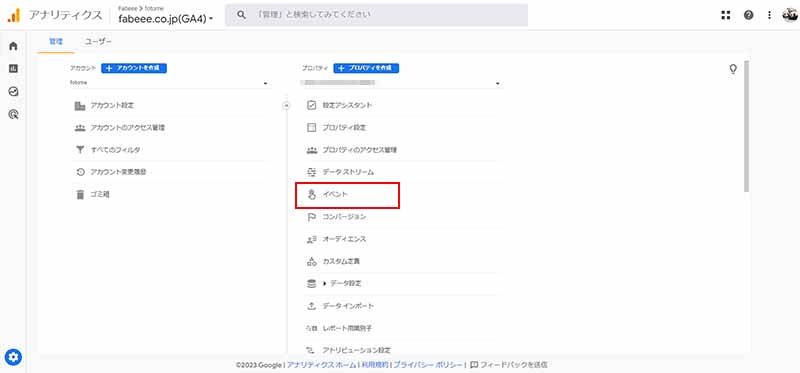Click the コンバージョン flag icon
This screenshot has height=373, width=800.
point(311,217)
